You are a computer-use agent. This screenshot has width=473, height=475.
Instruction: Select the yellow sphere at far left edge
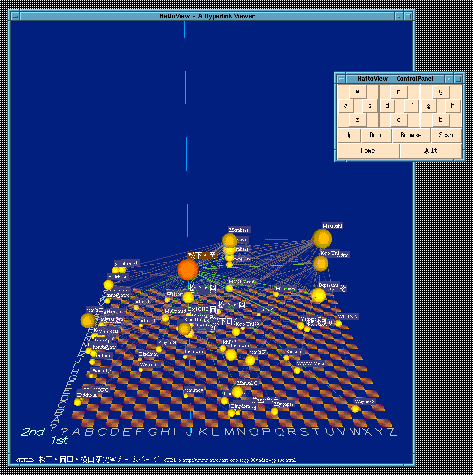point(88,320)
